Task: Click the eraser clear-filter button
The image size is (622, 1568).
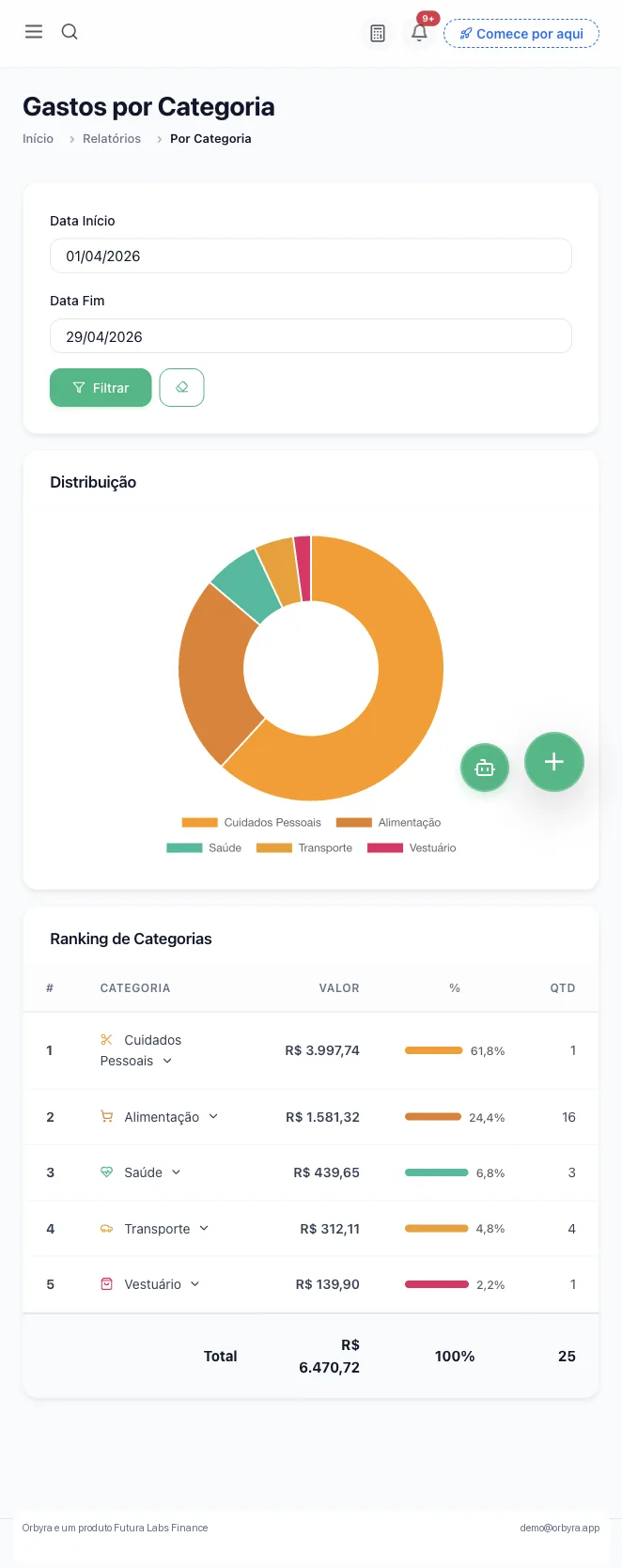Action: click(181, 388)
